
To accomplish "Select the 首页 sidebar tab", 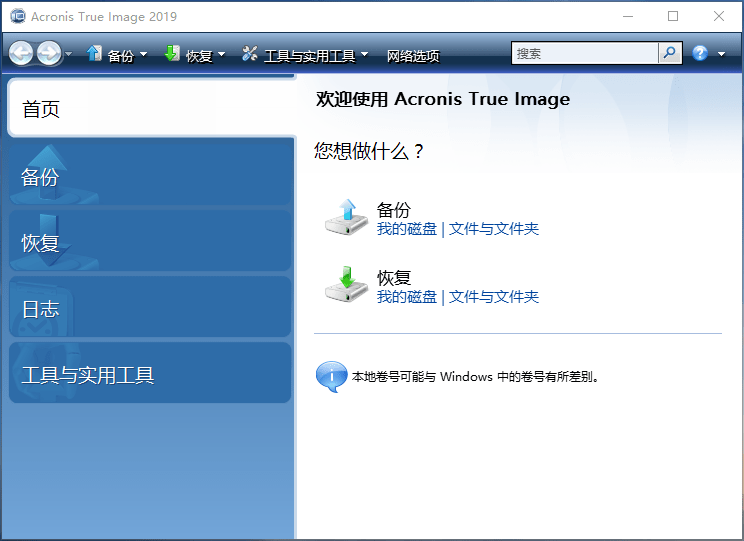I will point(150,109).
